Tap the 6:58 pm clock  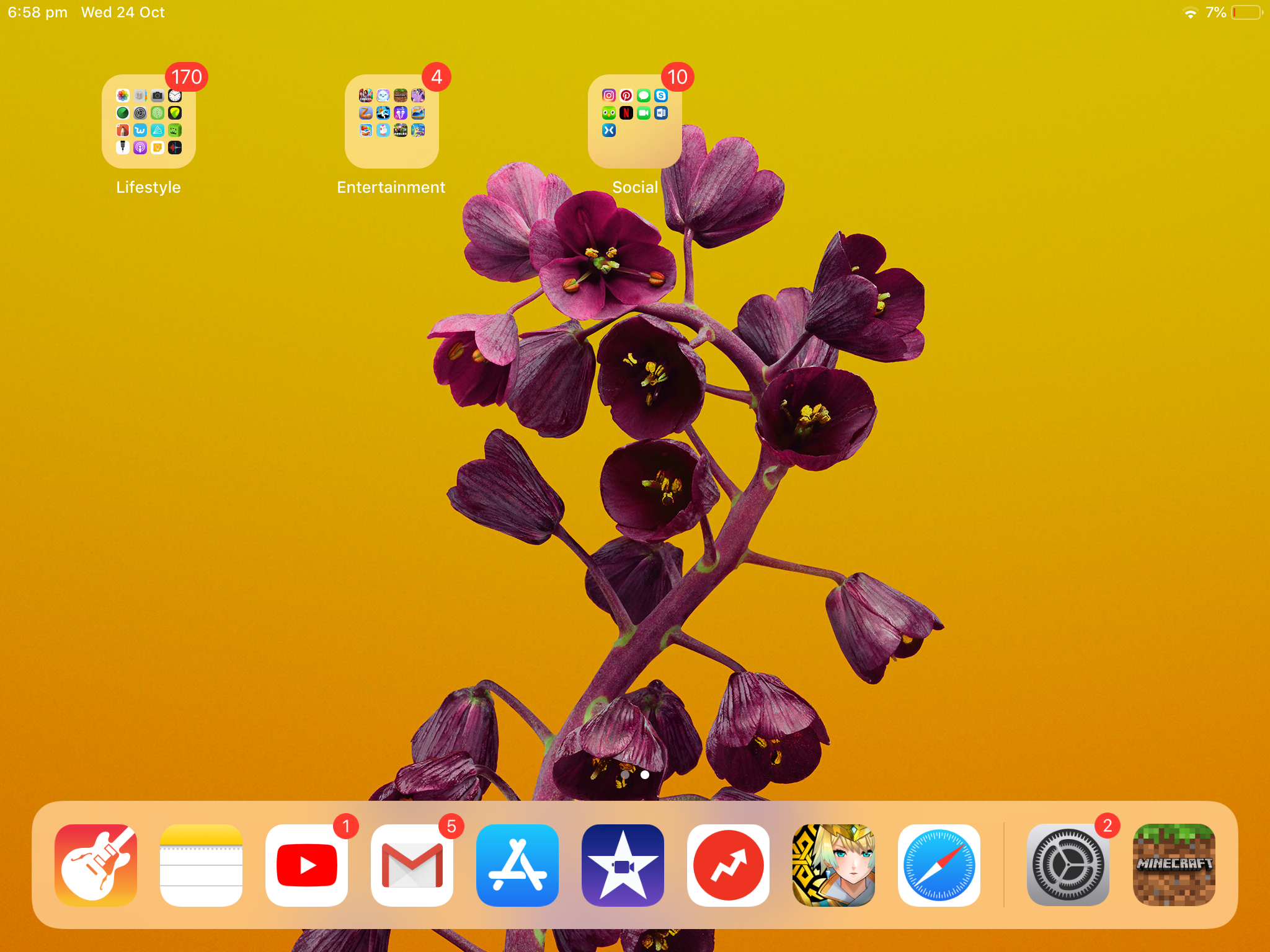coord(37,13)
